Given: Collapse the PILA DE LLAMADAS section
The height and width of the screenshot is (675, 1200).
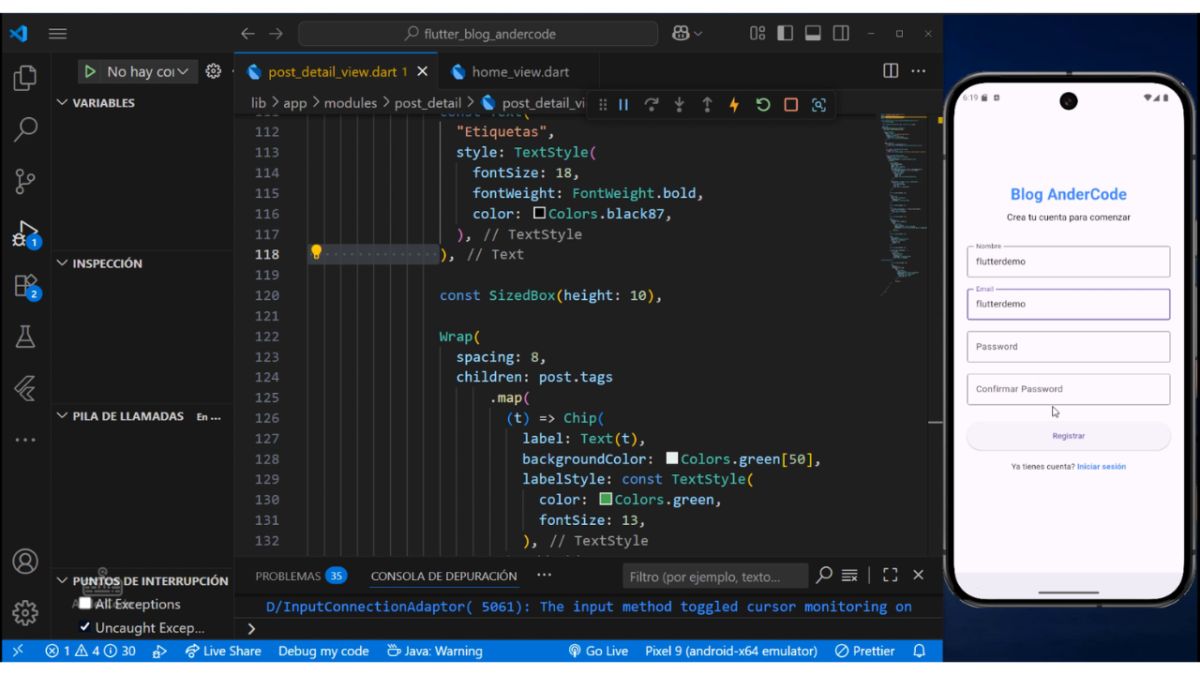Looking at the screenshot, I should point(63,416).
